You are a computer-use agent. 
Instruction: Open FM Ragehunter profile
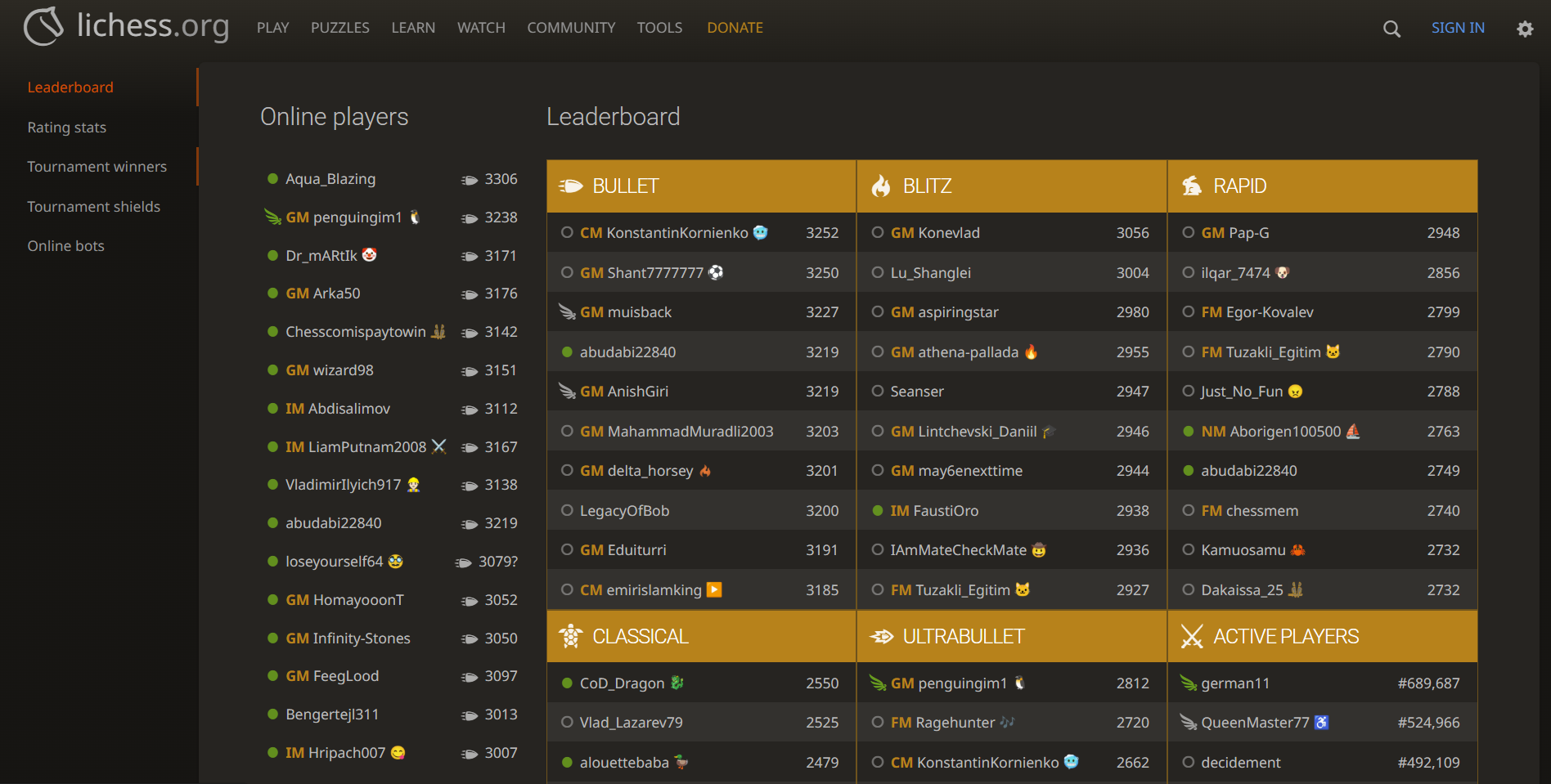[x=942, y=723]
